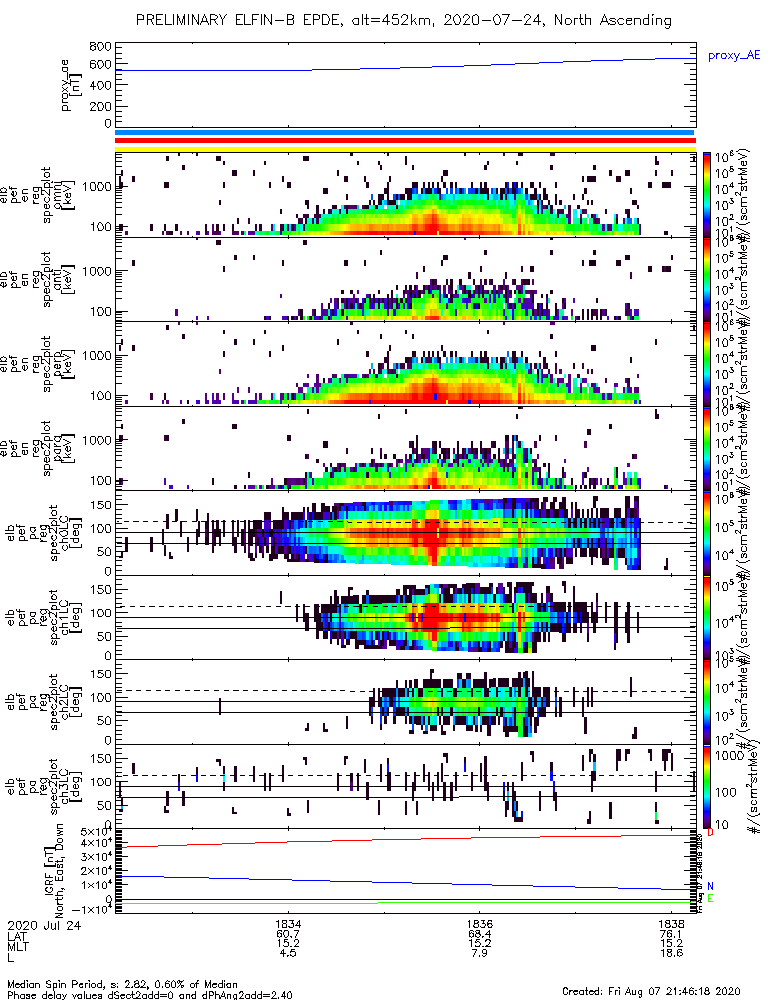Click the 2020 Jul 24 date label
Viewport: 775px width, 1000px height.
coord(44,925)
